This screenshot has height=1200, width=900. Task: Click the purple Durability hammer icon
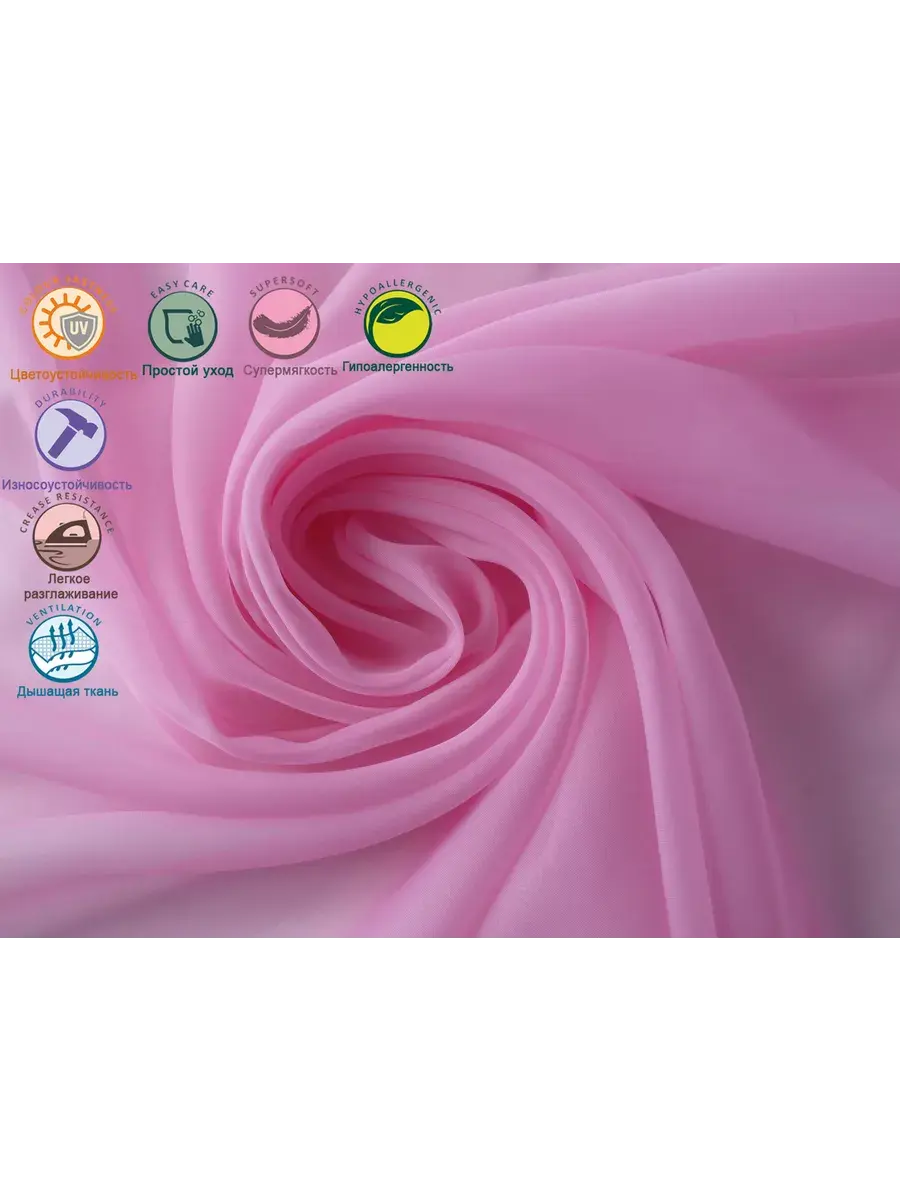point(69,439)
